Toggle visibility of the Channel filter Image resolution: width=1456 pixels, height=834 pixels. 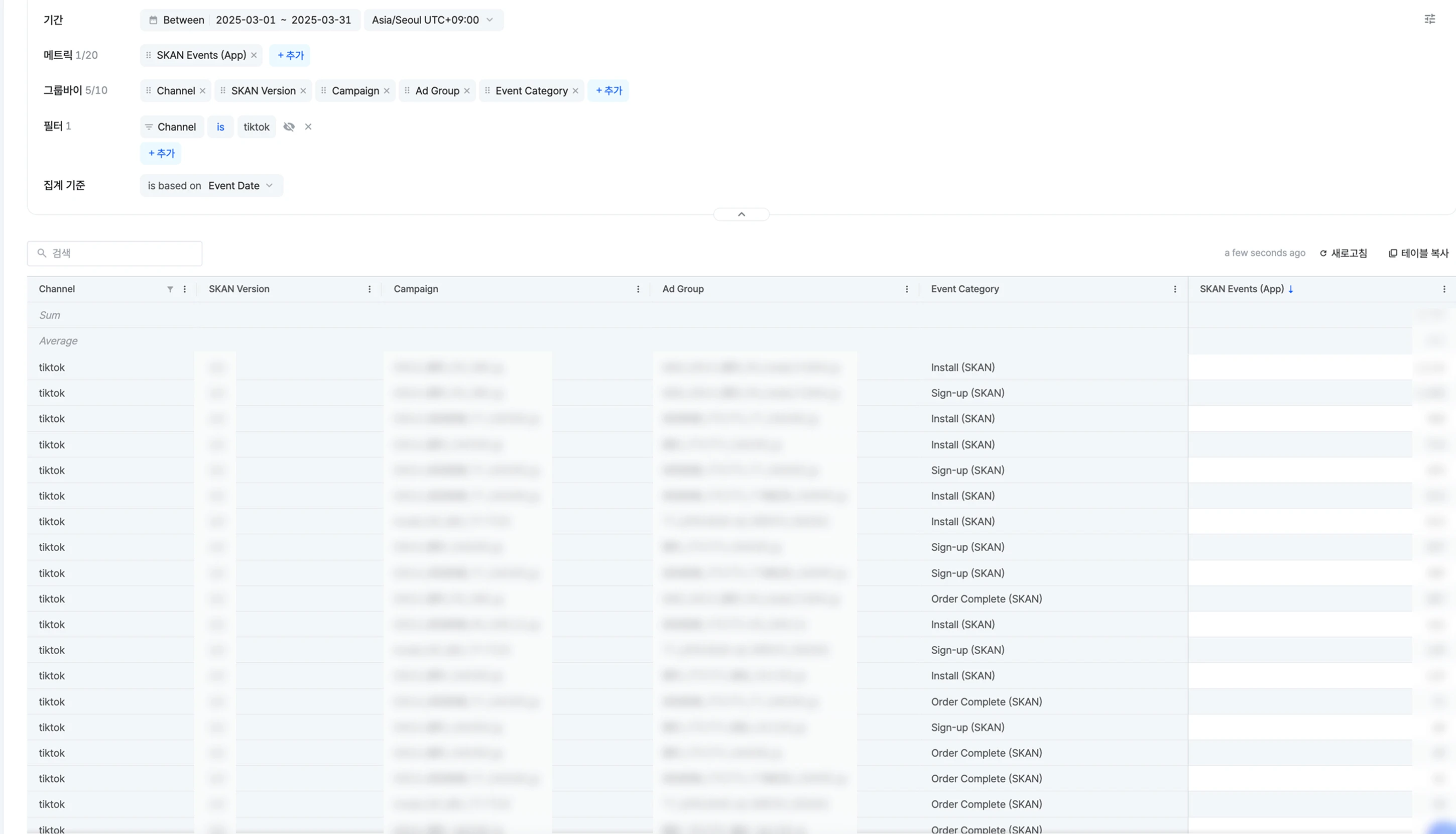click(289, 127)
